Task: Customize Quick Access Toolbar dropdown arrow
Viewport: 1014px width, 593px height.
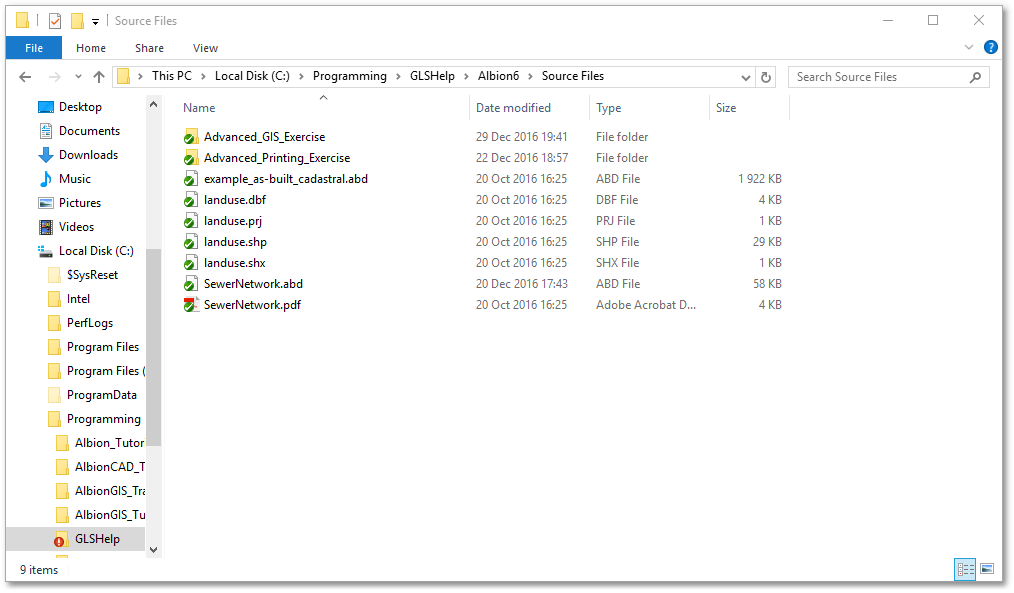Action: 95,22
